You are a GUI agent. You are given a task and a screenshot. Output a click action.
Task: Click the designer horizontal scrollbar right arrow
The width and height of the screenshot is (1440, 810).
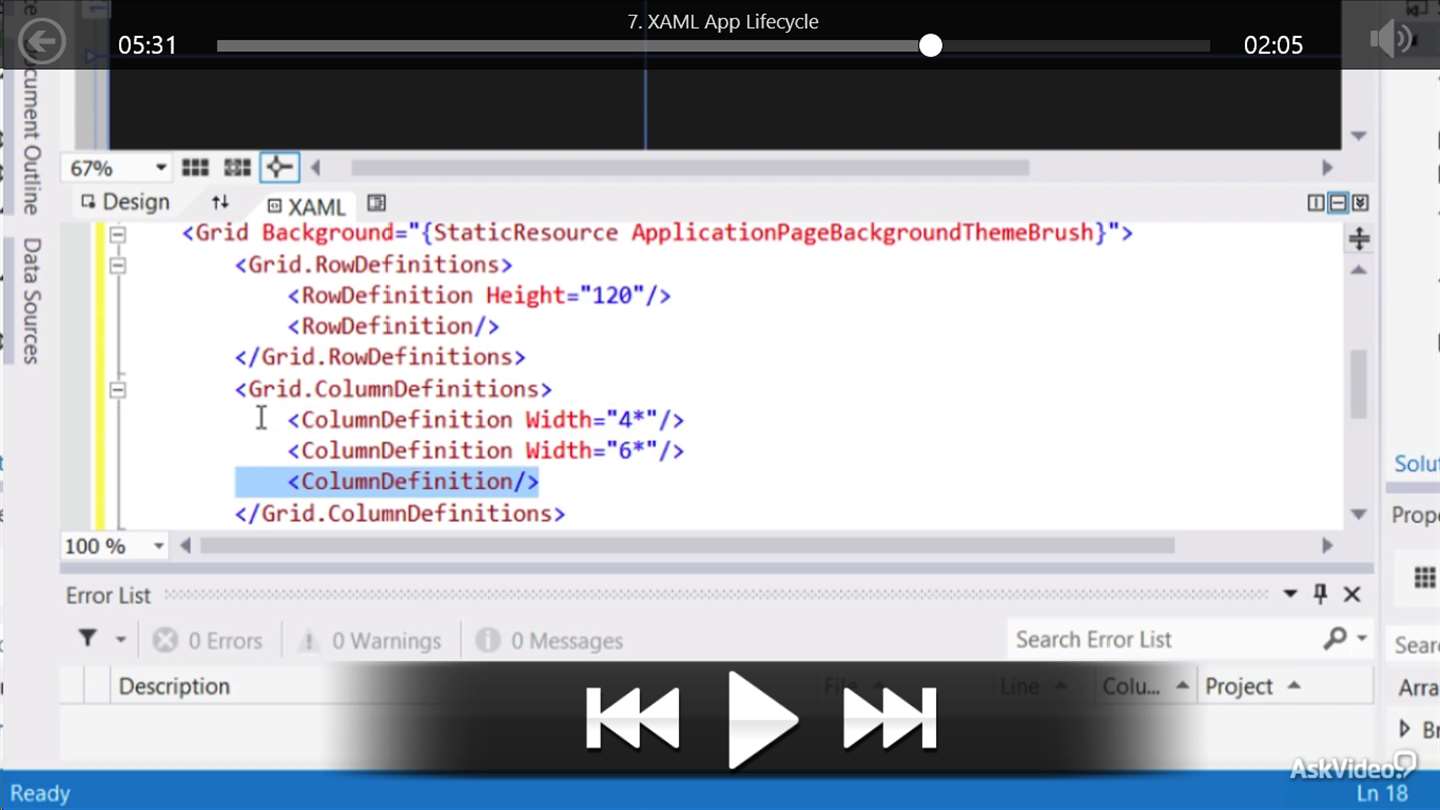[x=1328, y=168]
